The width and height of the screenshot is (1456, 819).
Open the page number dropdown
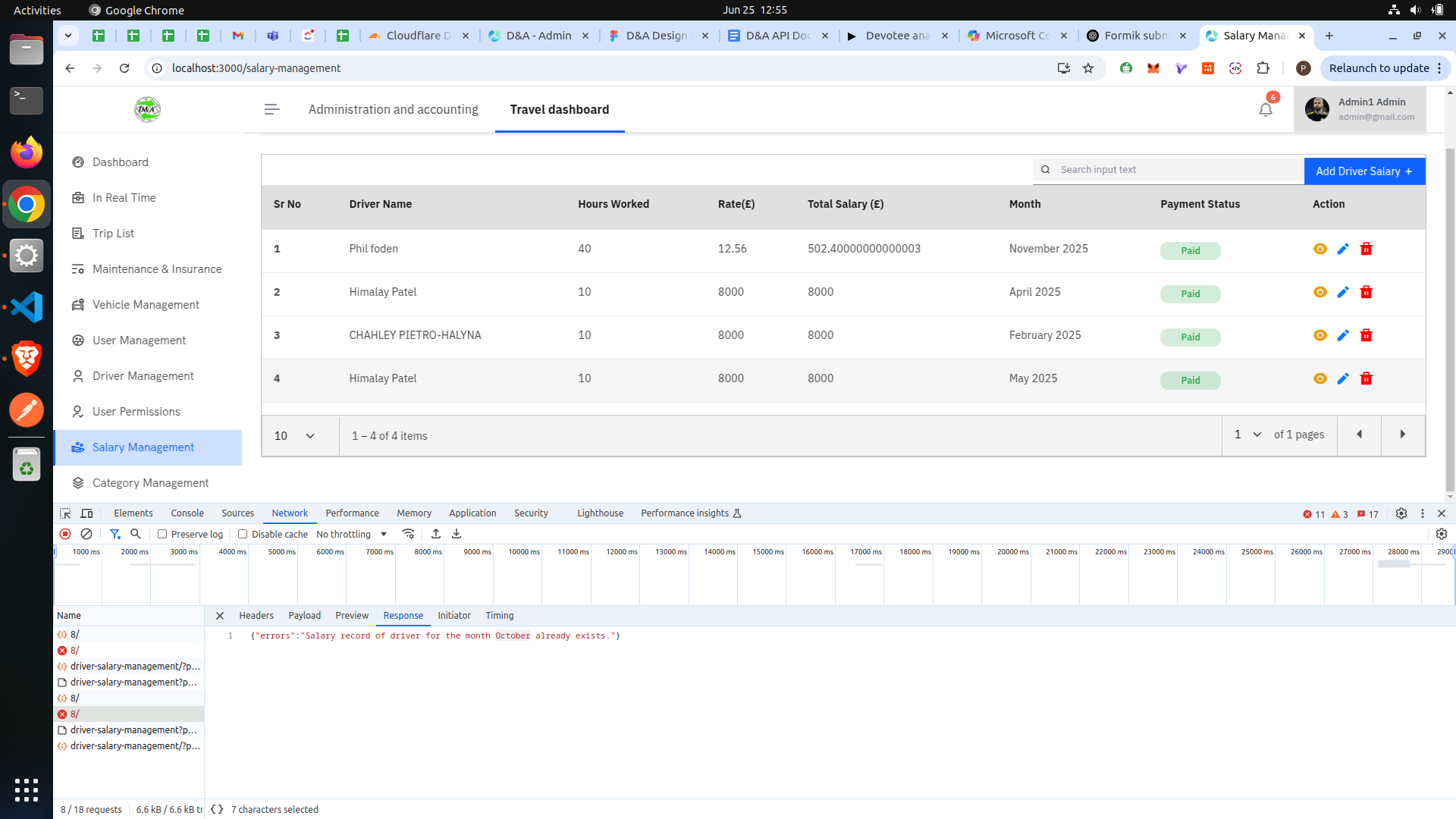pyautogui.click(x=1247, y=435)
